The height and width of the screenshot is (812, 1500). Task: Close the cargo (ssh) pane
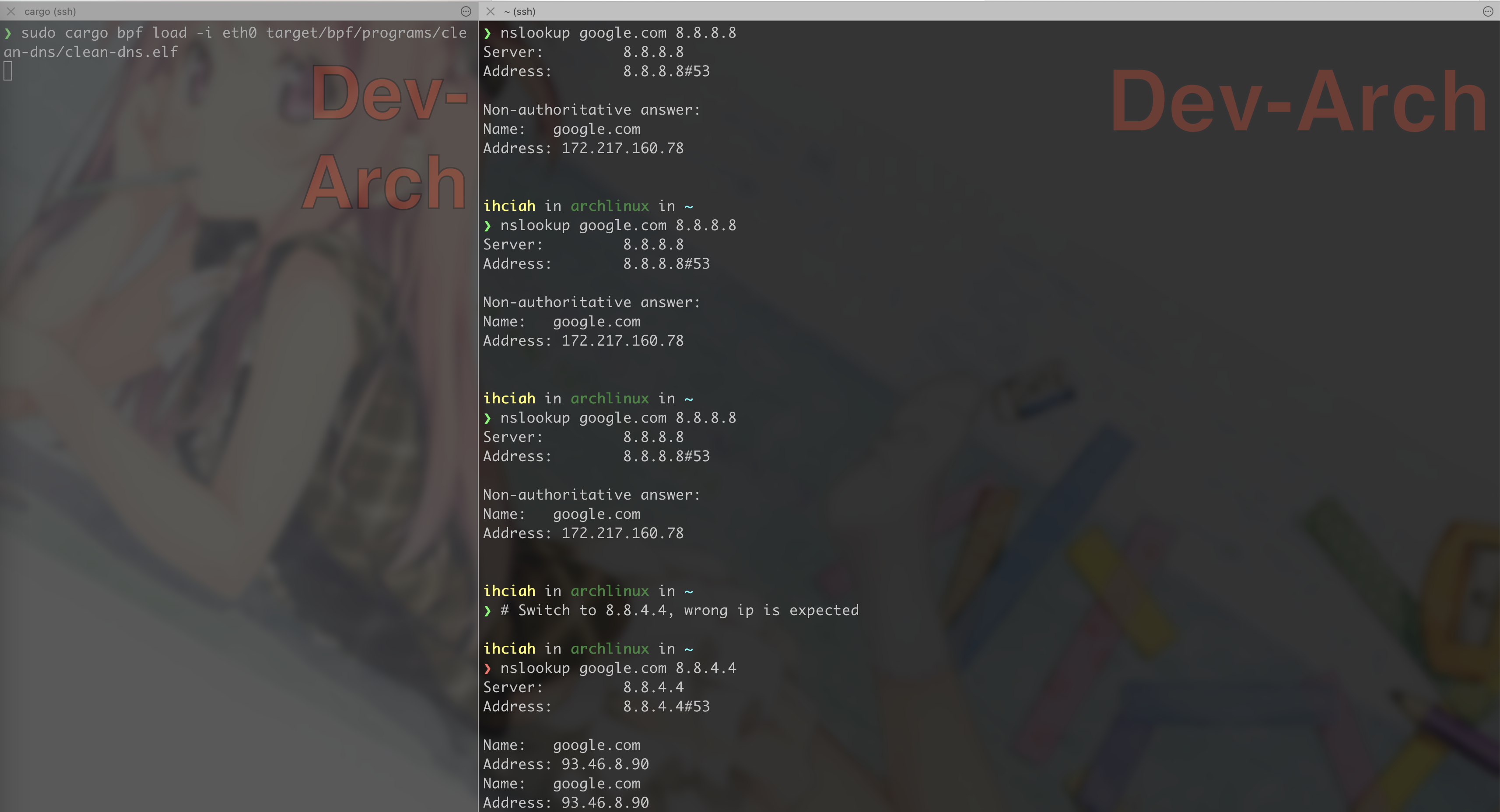click(11, 11)
